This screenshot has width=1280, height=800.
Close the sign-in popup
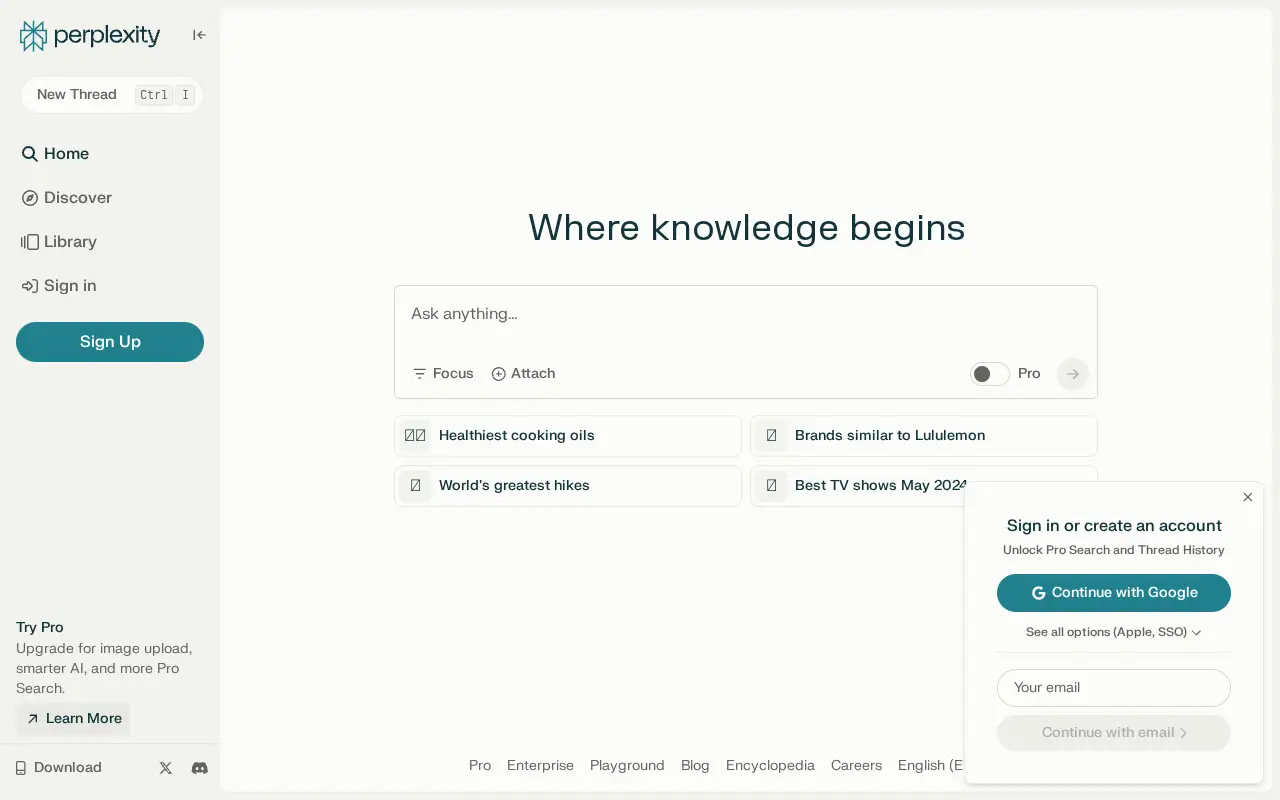[1248, 497]
